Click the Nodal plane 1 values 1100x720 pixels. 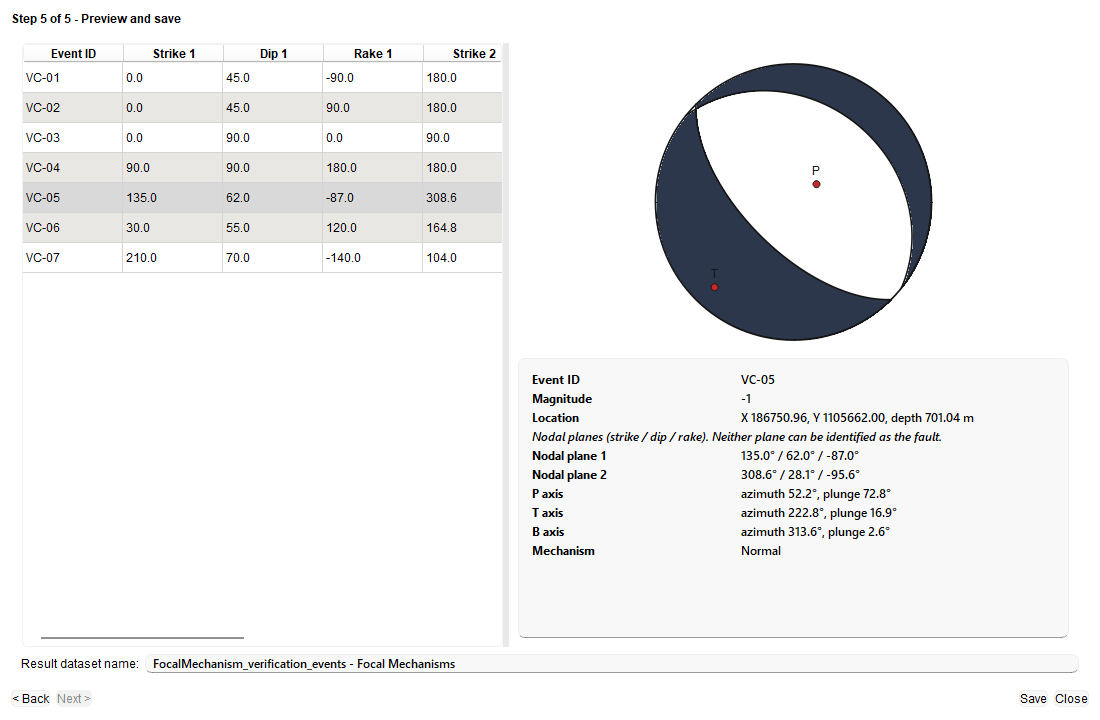click(x=800, y=456)
